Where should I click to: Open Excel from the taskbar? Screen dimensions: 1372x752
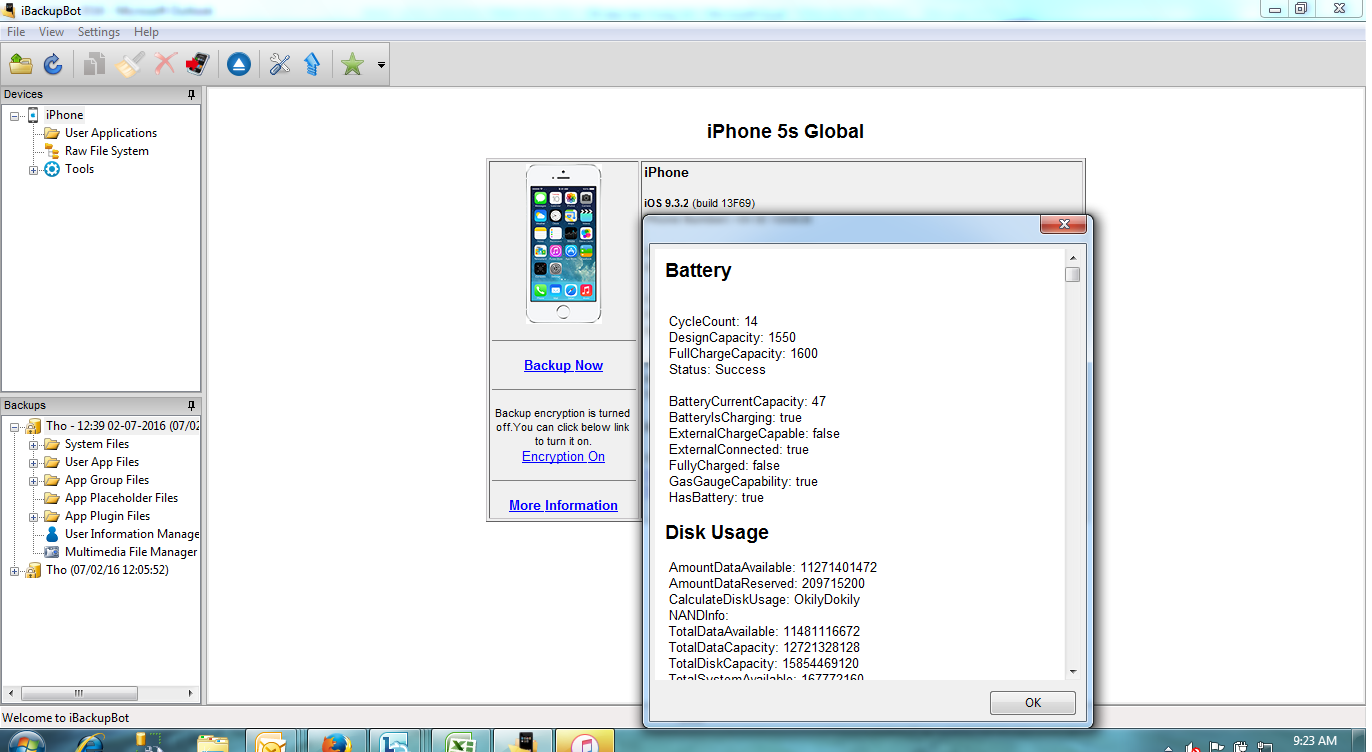tap(459, 743)
